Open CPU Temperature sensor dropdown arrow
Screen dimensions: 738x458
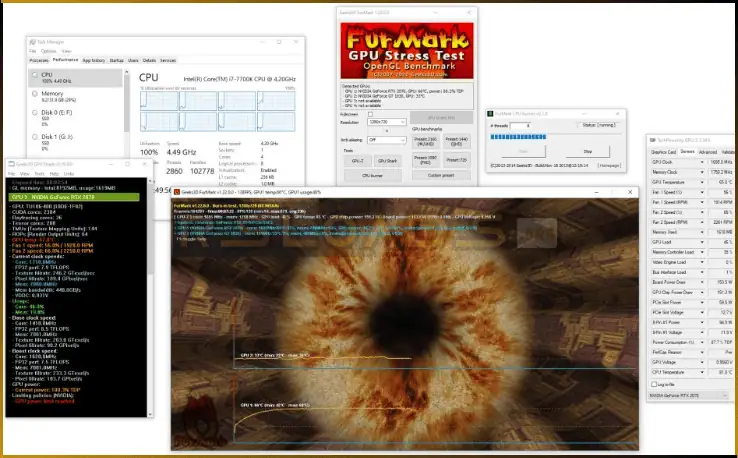tap(702, 372)
